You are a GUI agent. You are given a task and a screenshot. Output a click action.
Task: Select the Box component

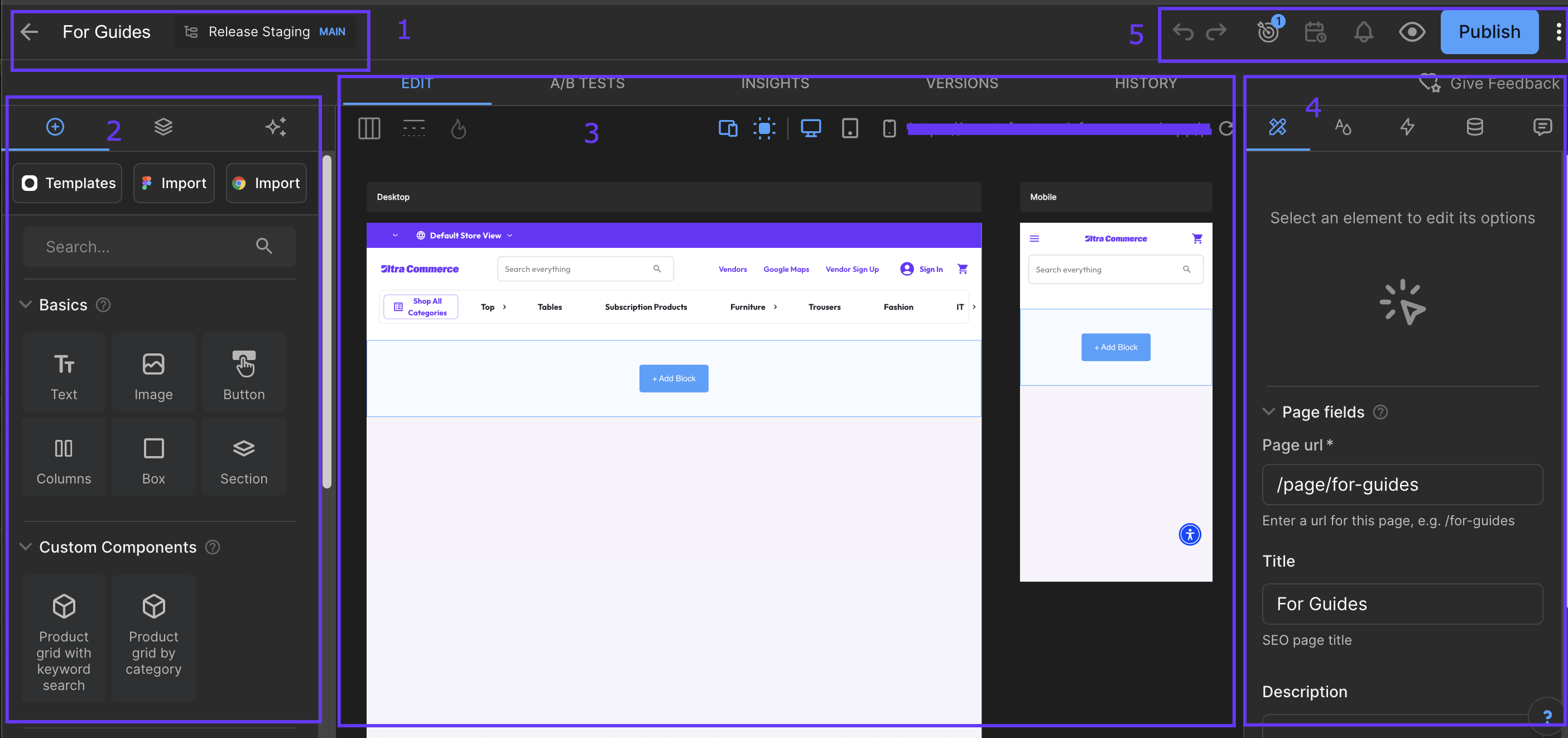coord(153,456)
